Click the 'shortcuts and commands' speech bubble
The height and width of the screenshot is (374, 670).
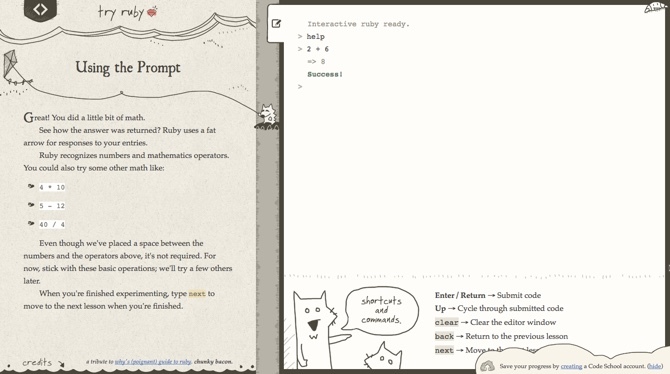[x=381, y=310]
